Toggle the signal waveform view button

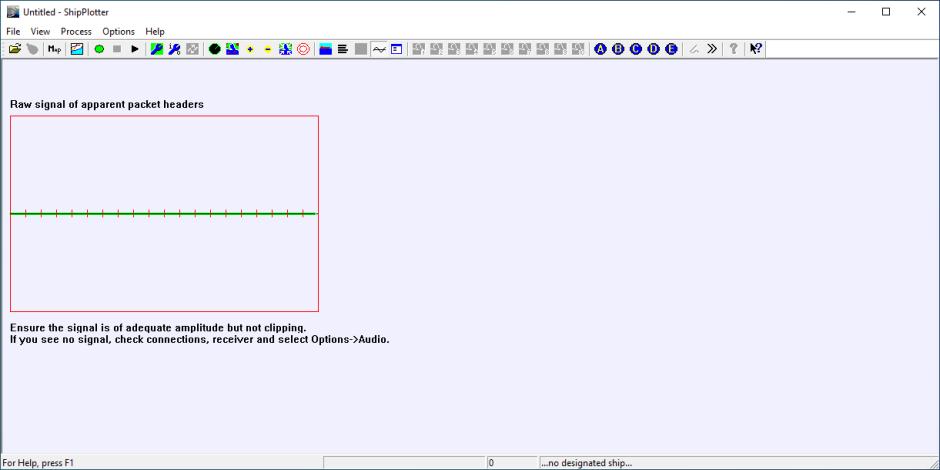coord(379,49)
